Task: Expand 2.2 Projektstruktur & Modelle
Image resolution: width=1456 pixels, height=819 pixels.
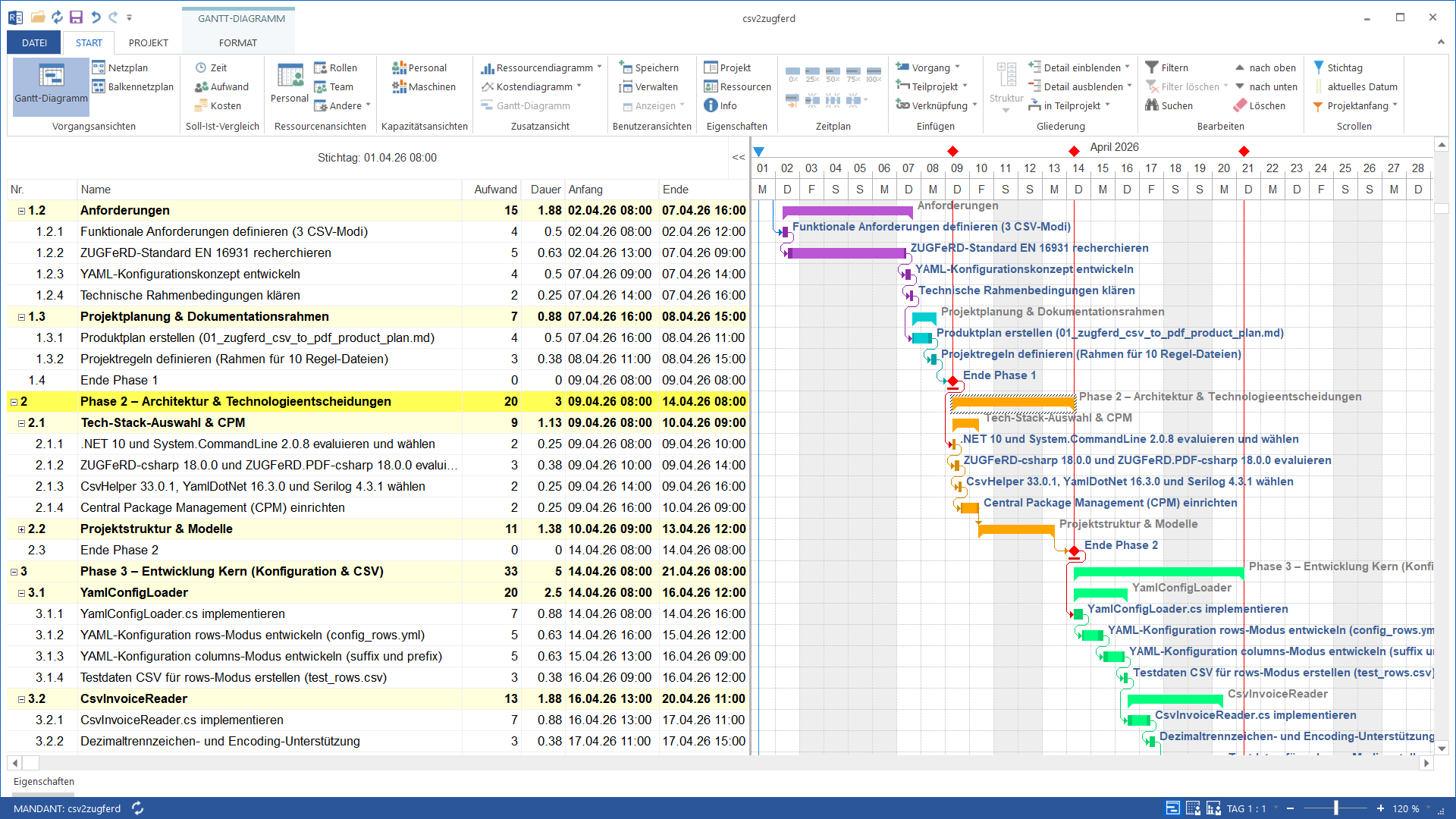Action: tap(21, 529)
